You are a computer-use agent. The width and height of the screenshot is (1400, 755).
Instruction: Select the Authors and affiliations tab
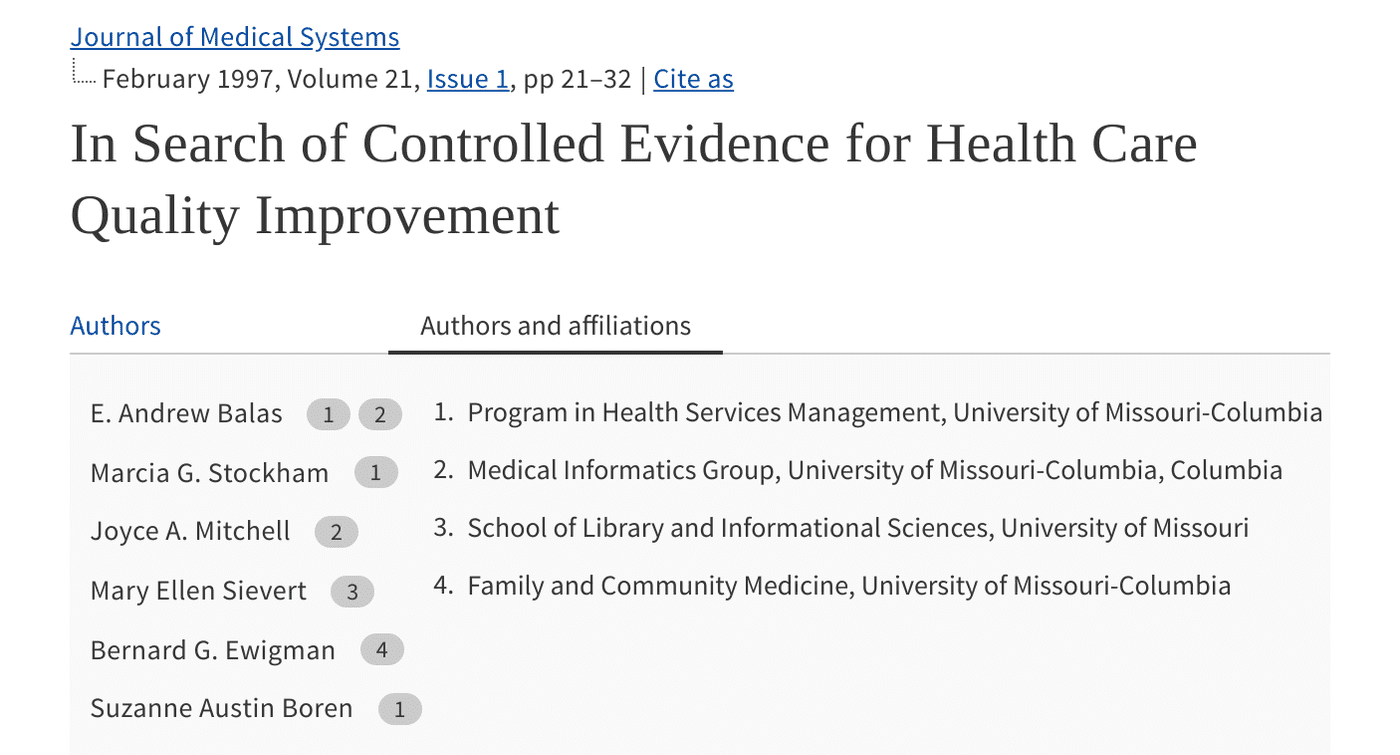[555, 326]
